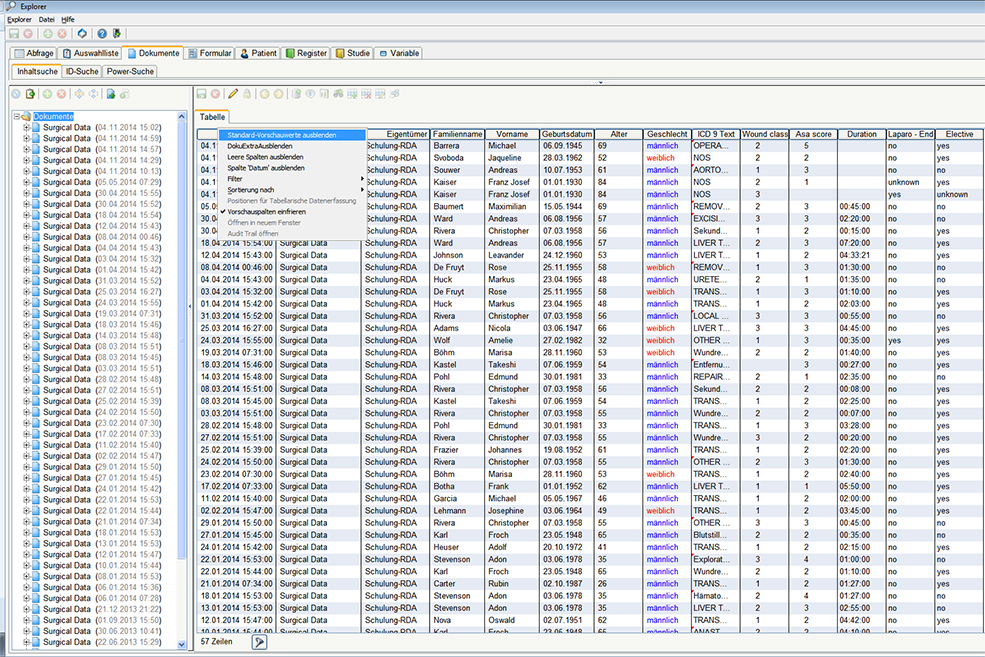
Task: Switch to the Patient tab
Action: coord(258,53)
